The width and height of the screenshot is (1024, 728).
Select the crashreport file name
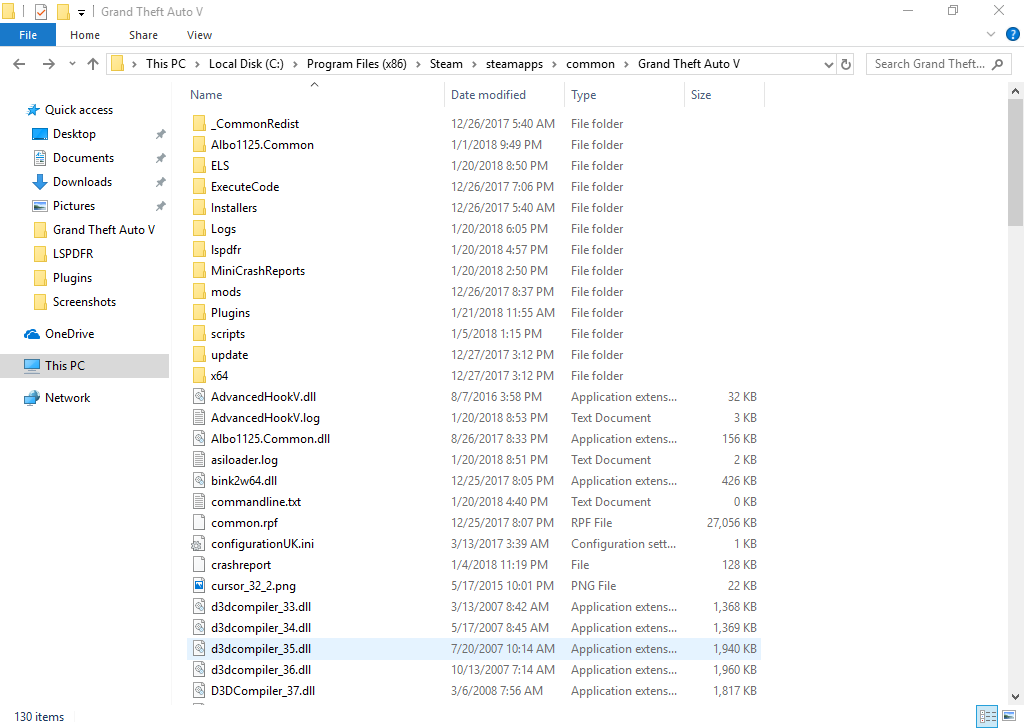[x=241, y=565]
